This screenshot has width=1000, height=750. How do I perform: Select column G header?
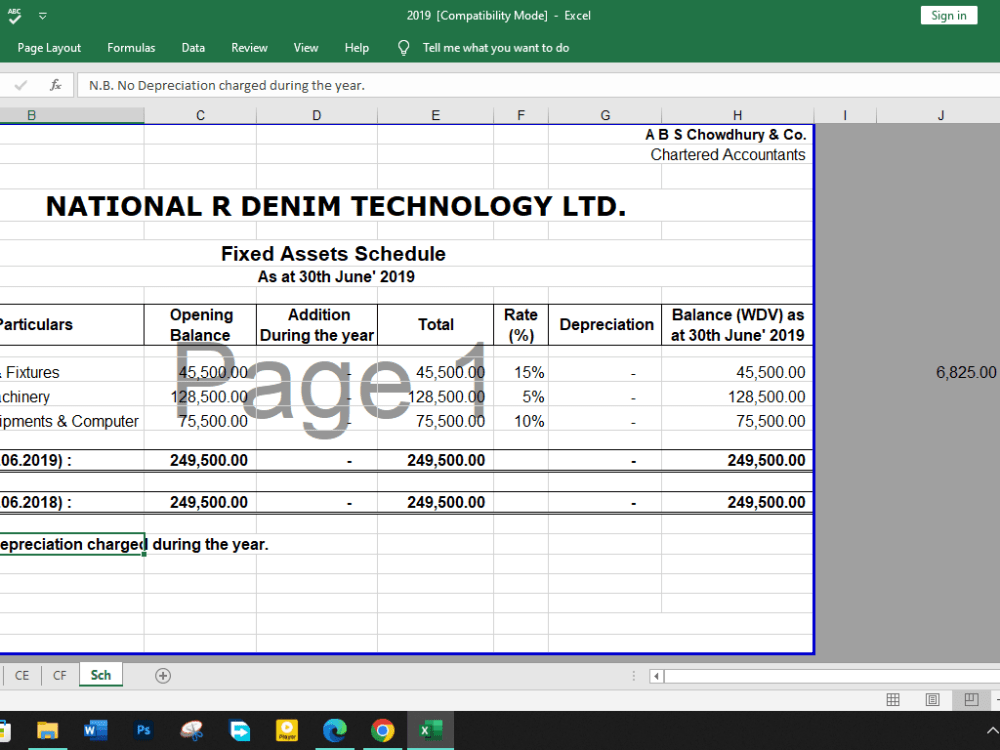click(605, 115)
